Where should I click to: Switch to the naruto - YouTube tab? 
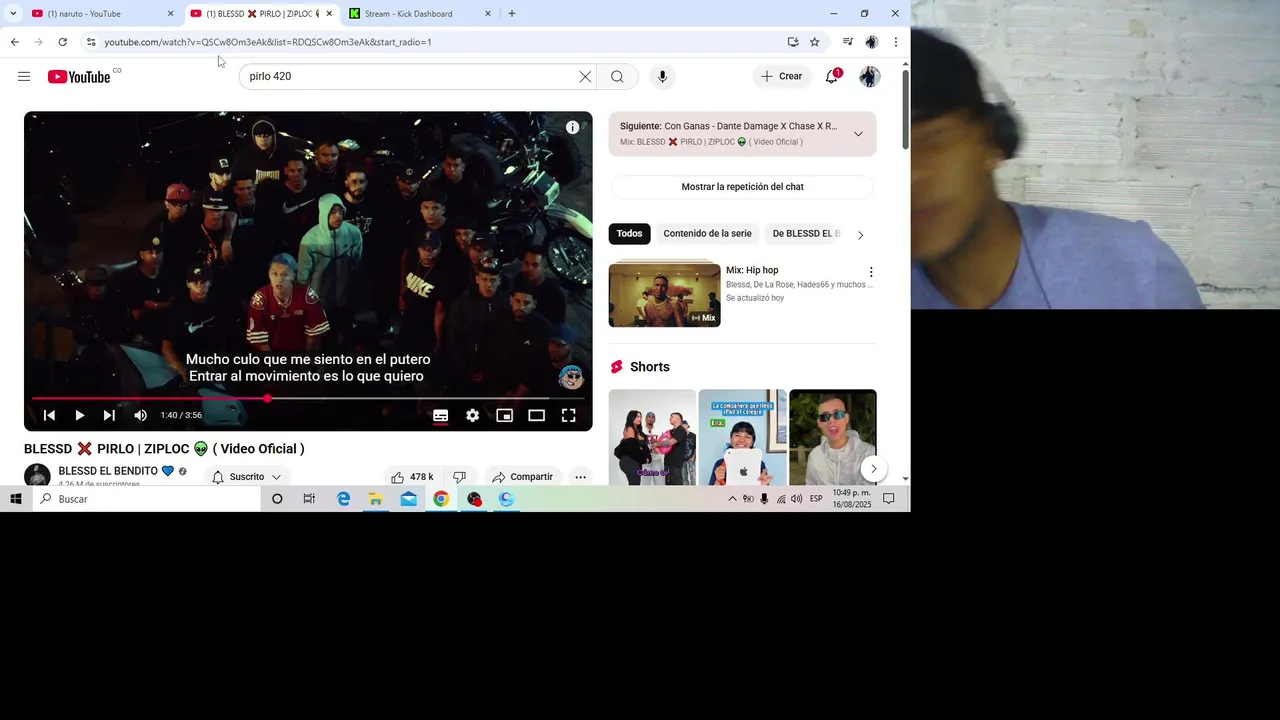point(100,14)
